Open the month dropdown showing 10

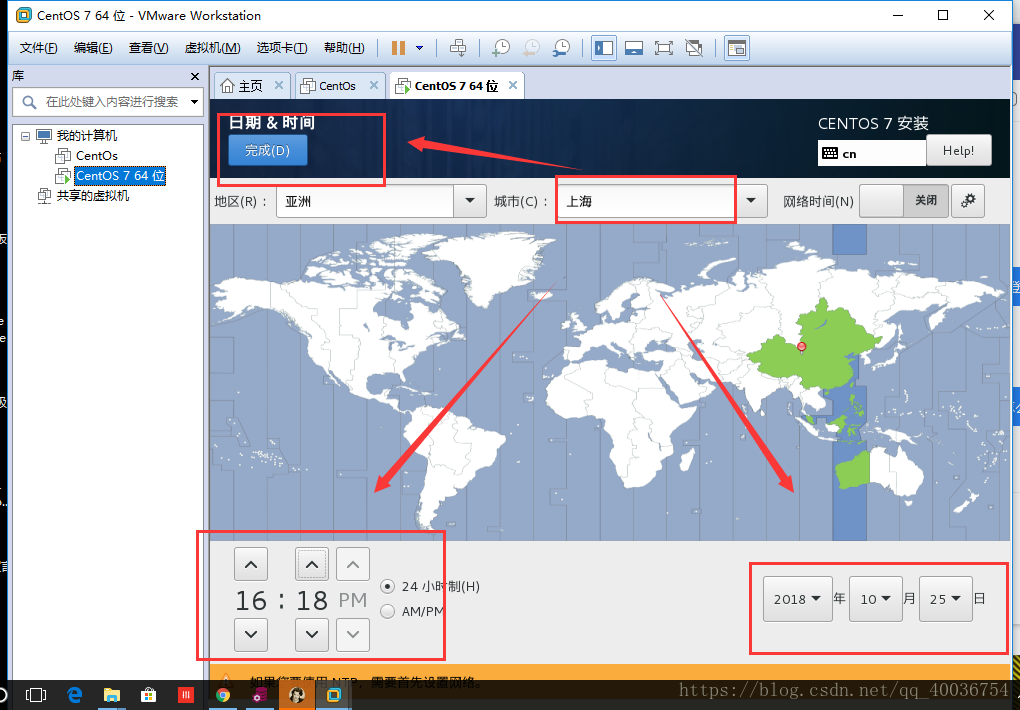click(x=876, y=599)
